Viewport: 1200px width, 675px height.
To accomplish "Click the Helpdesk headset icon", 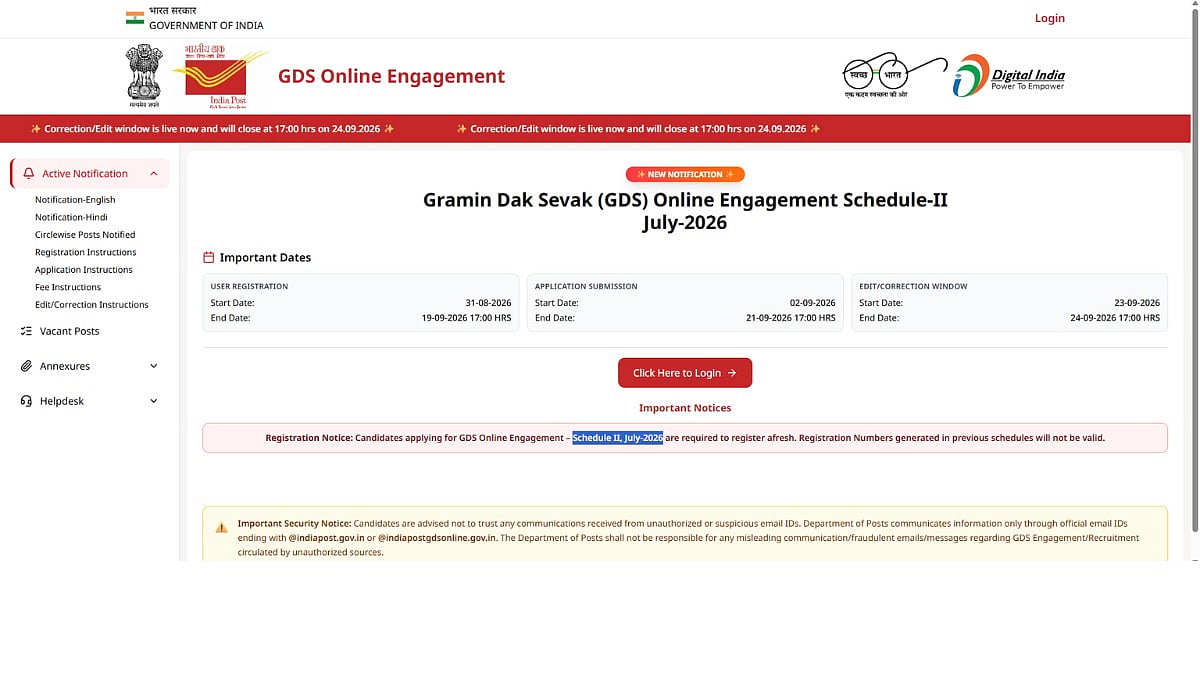I will pos(26,401).
